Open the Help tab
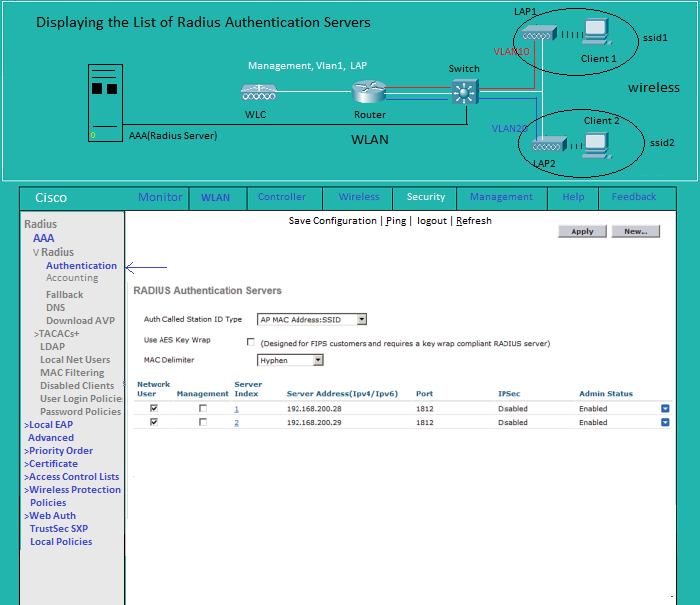Image resolution: width=700 pixels, height=605 pixels. click(x=573, y=197)
